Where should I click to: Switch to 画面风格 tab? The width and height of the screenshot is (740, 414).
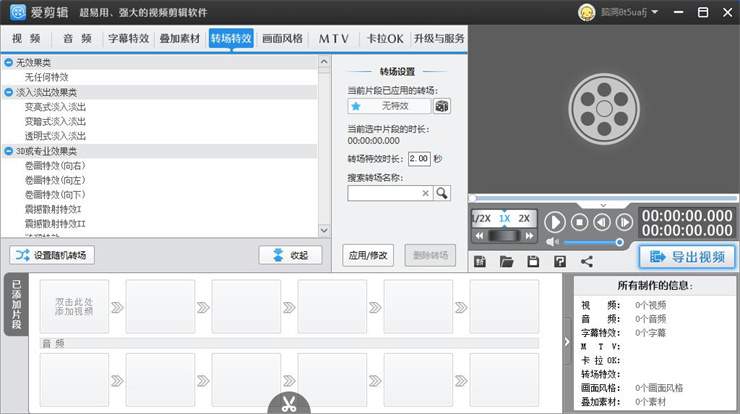click(282, 38)
